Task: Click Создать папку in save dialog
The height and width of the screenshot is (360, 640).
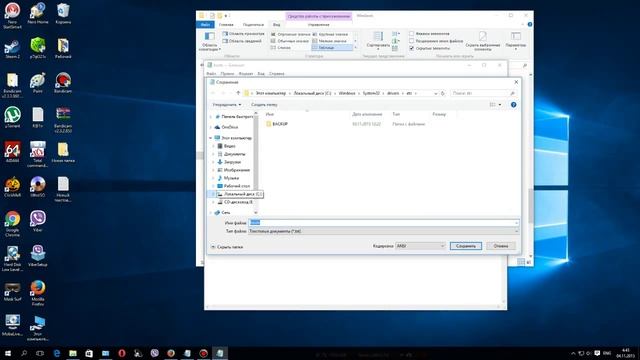Action: (264, 104)
